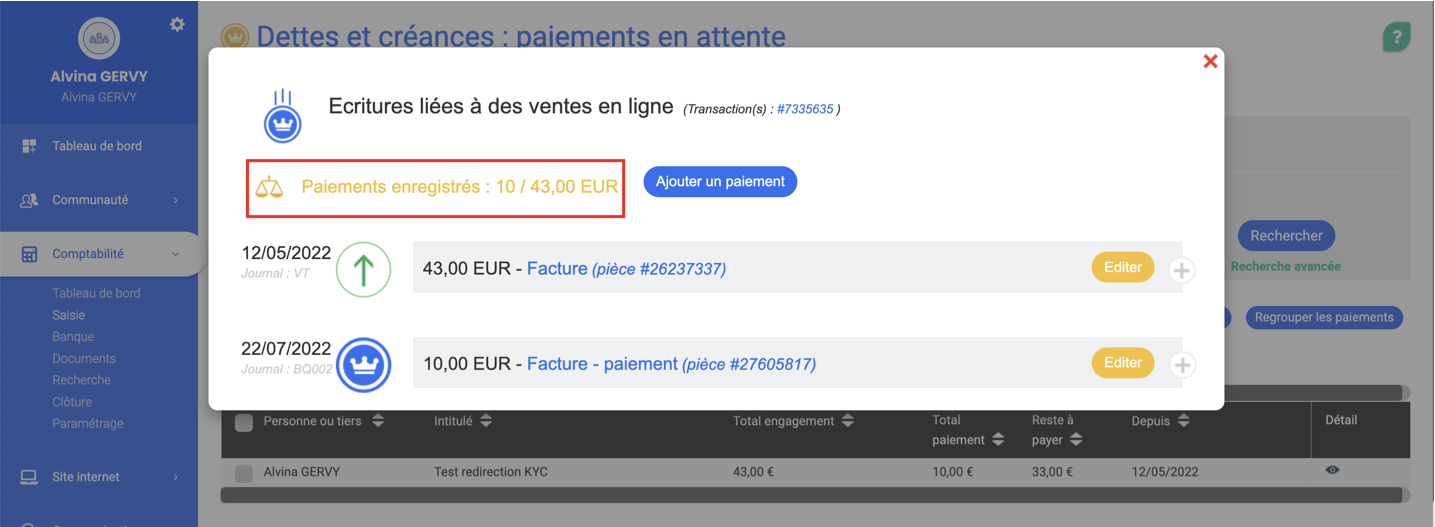Open transaction #7335635 link
The height and width of the screenshot is (527, 1435).
click(x=805, y=109)
